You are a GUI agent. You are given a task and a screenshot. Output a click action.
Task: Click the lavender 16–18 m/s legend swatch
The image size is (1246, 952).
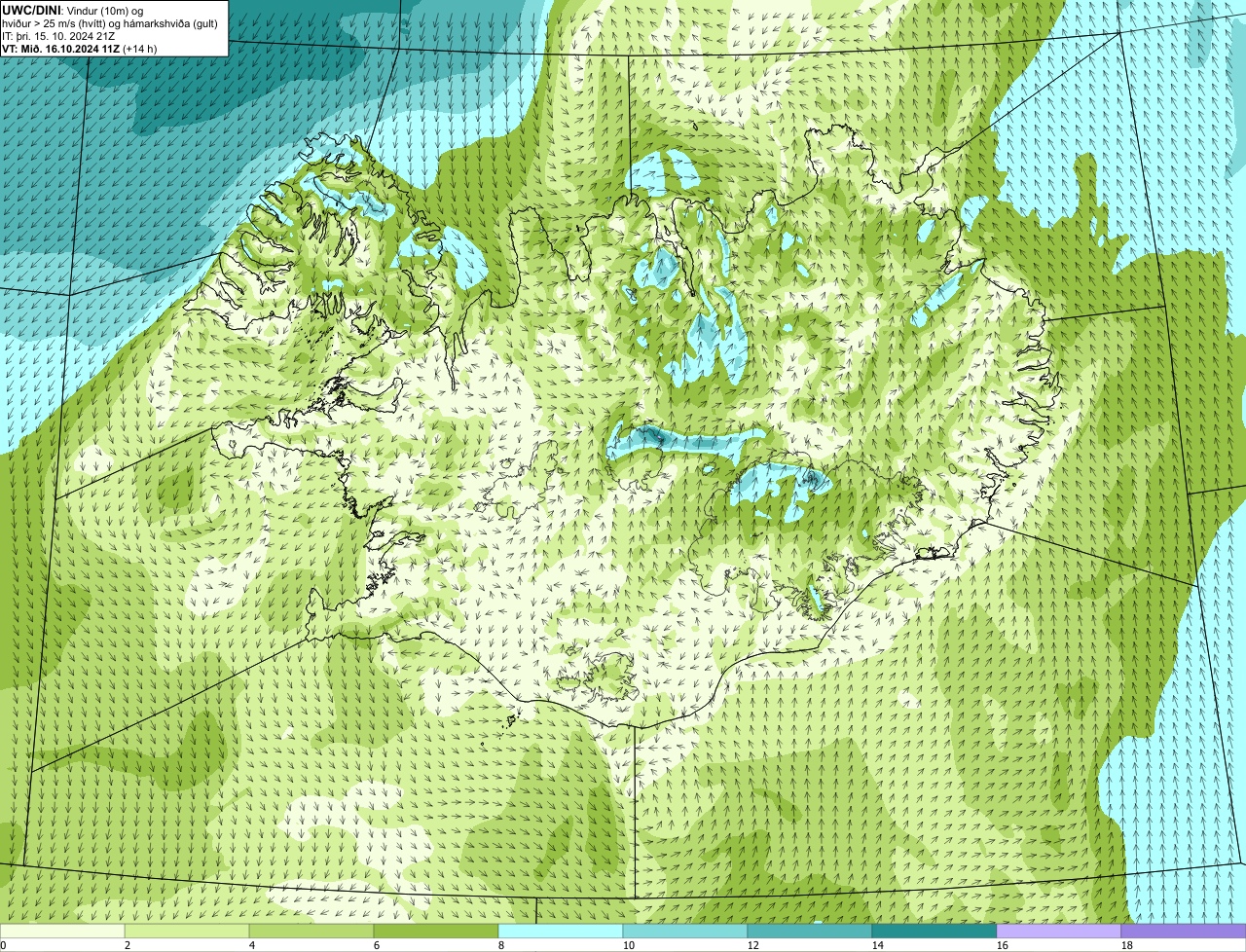(1059, 931)
